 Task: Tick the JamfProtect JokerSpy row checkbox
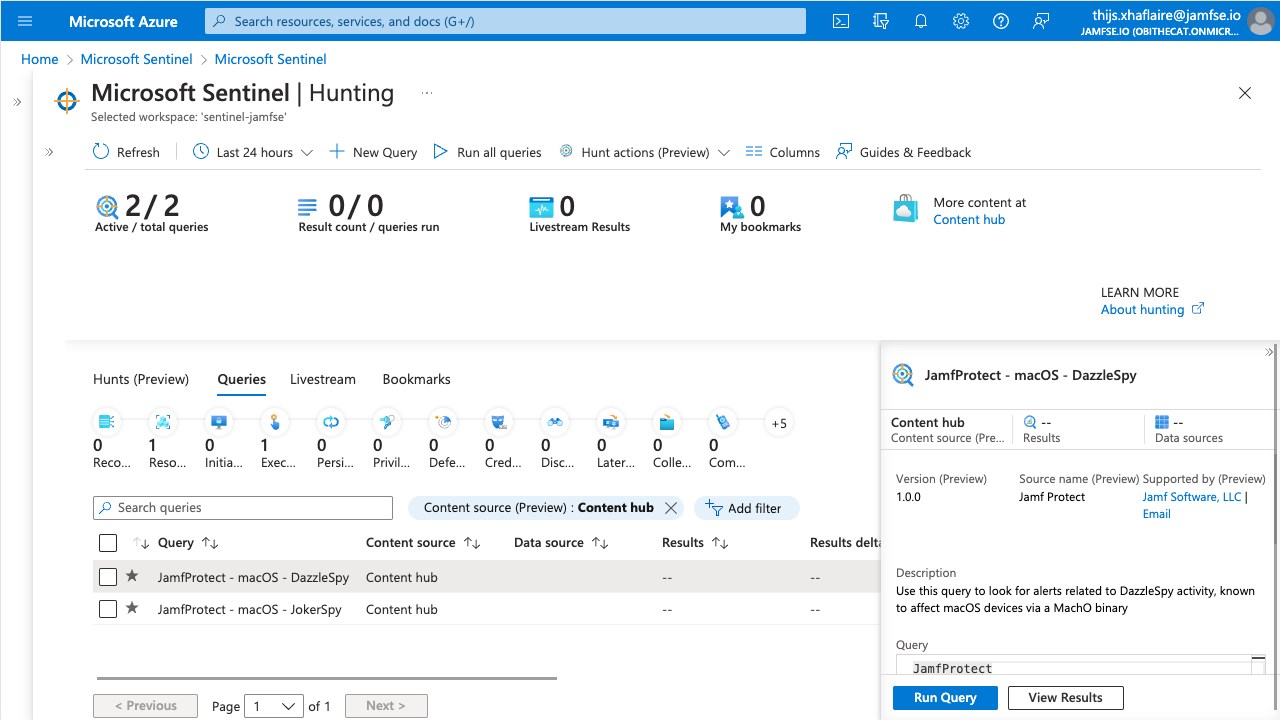(x=108, y=609)
